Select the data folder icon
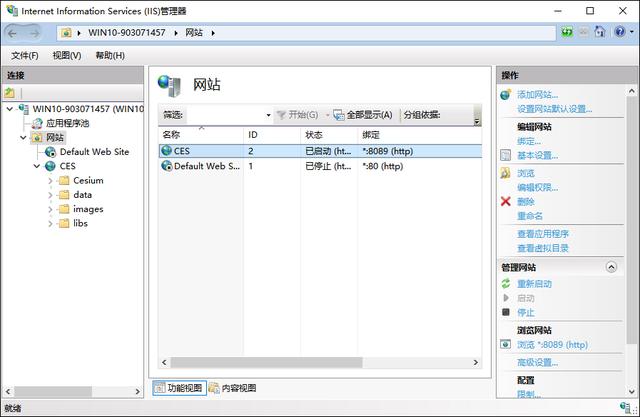 [x=64, y=195]
